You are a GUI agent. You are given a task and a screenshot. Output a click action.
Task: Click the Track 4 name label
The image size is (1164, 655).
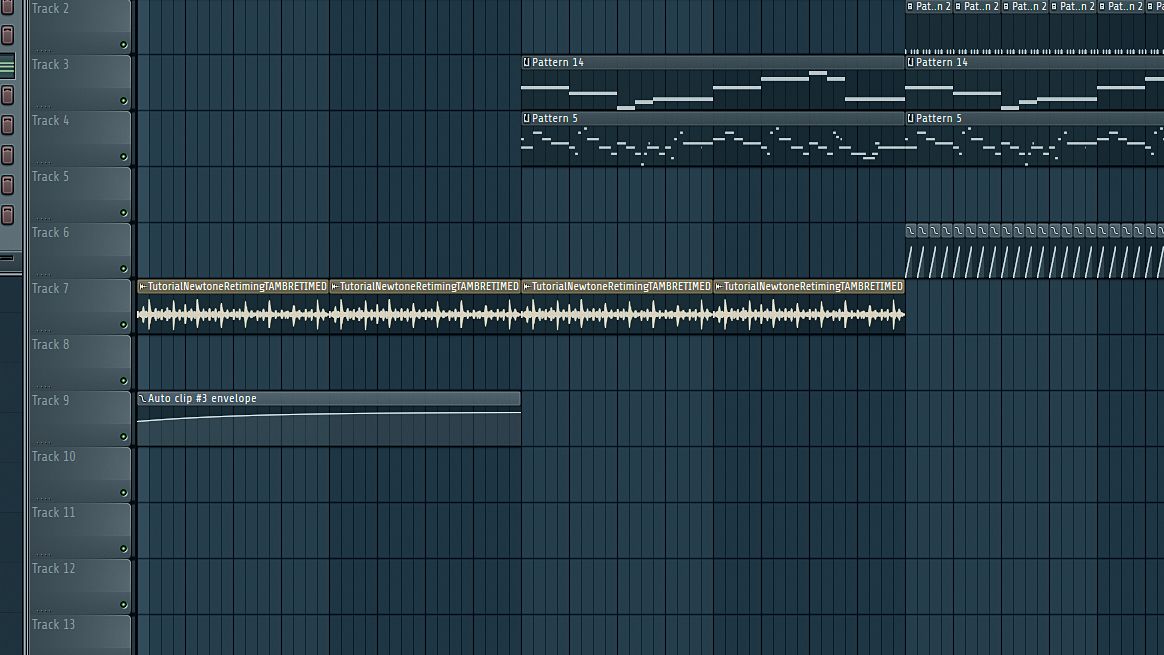click(x=52, y=120)
